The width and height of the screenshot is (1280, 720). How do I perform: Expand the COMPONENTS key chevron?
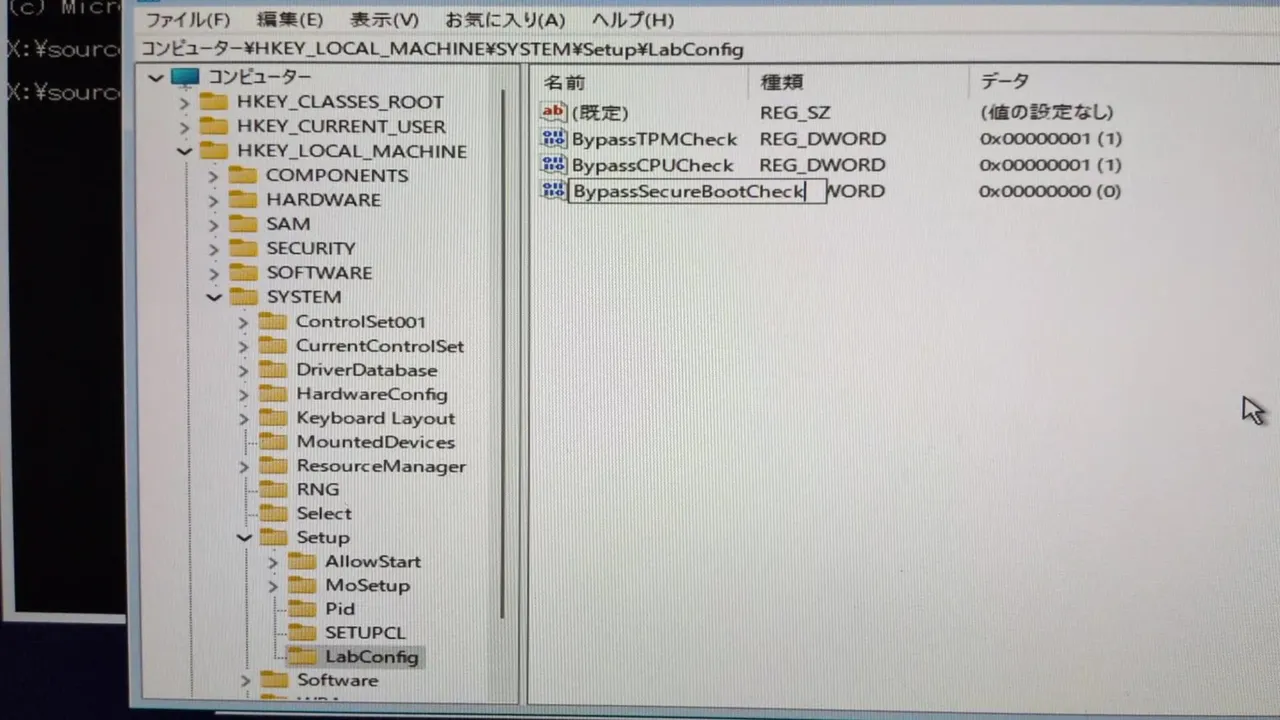[213, 176]
